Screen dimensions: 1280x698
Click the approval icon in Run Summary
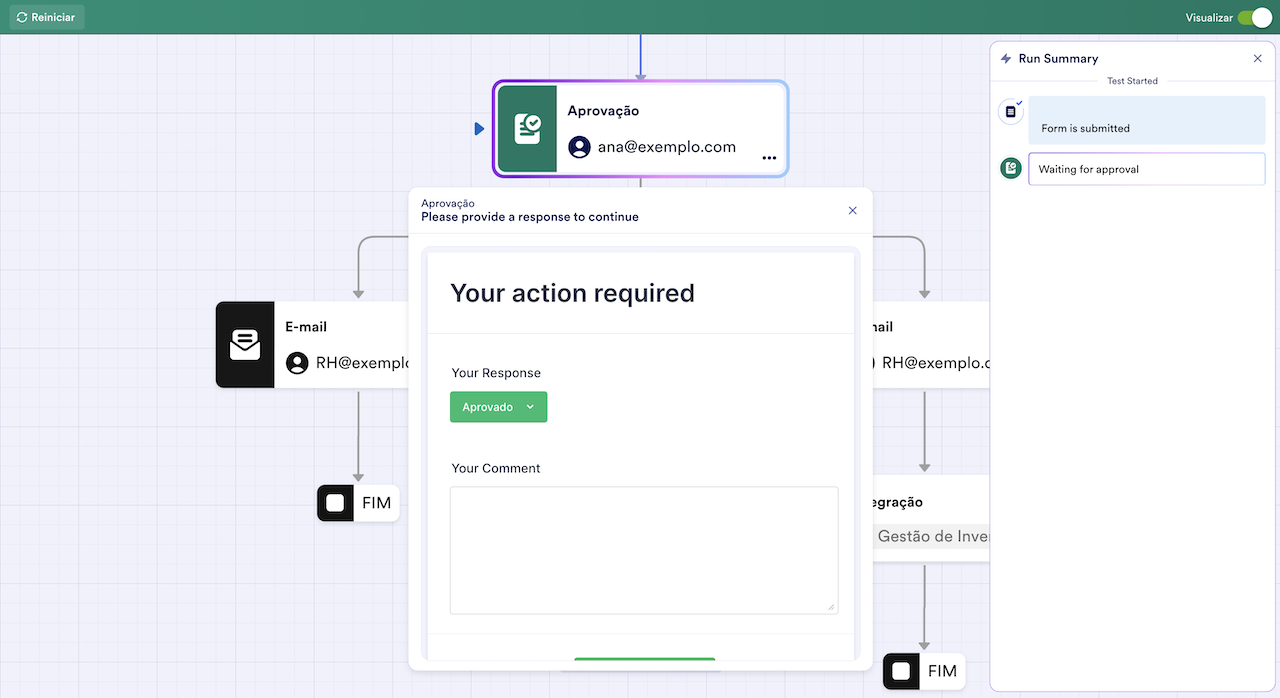[x=1011, y=169]
